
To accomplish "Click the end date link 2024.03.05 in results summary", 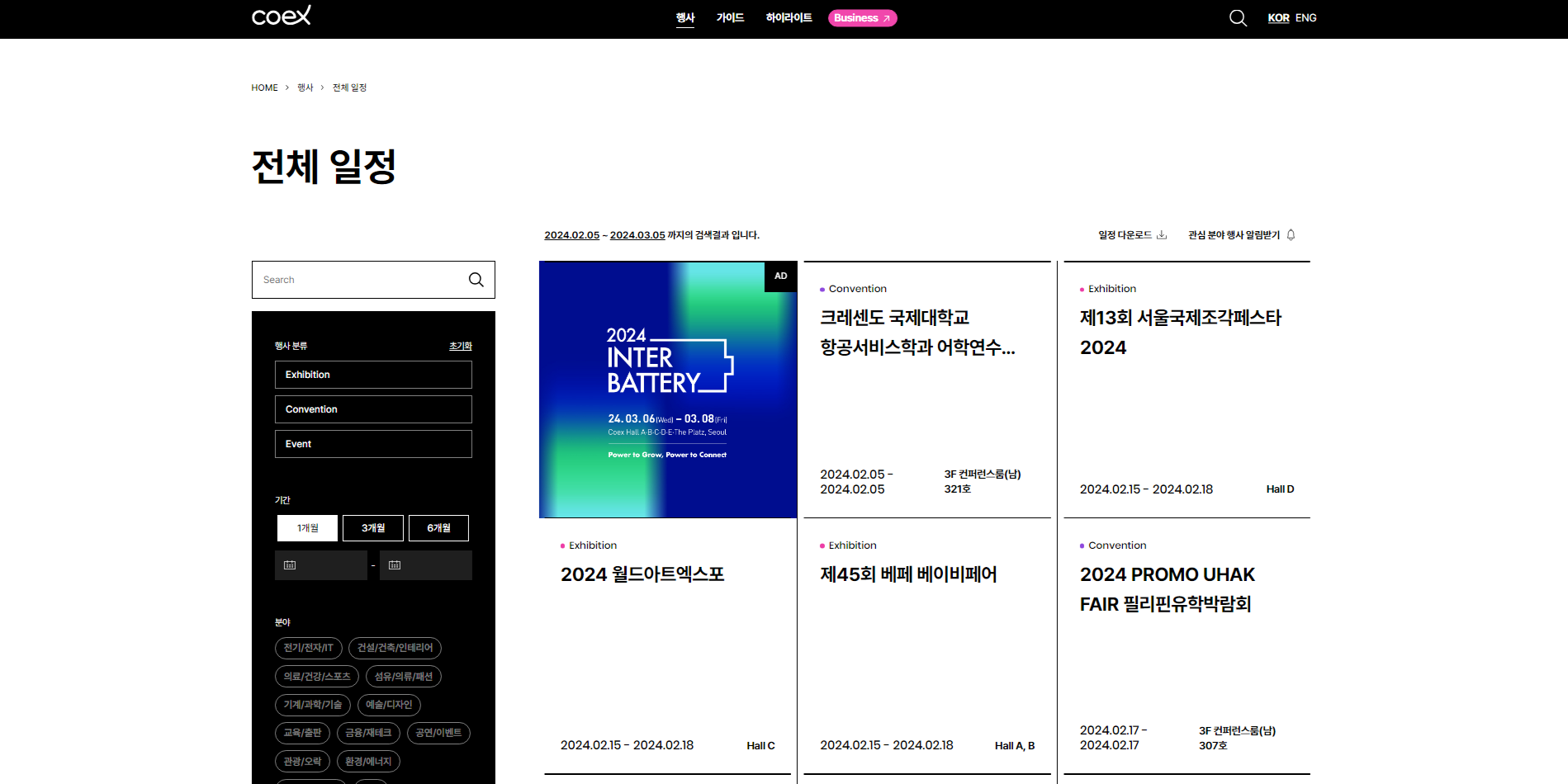I will pyautogui.click(x=637, y=235).
